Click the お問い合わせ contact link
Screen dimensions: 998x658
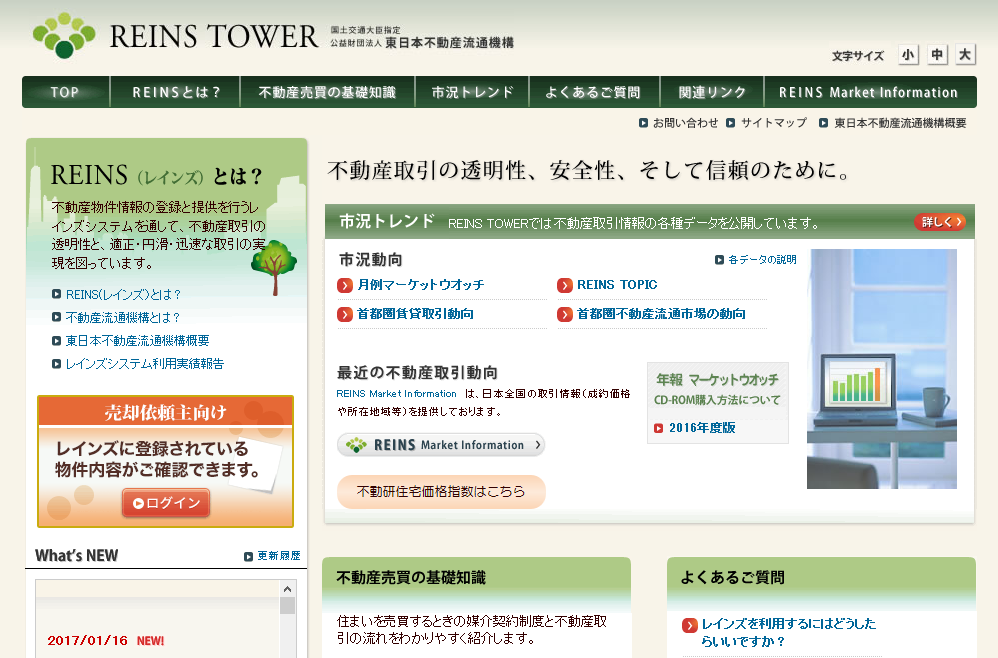(x=684, y=123)
